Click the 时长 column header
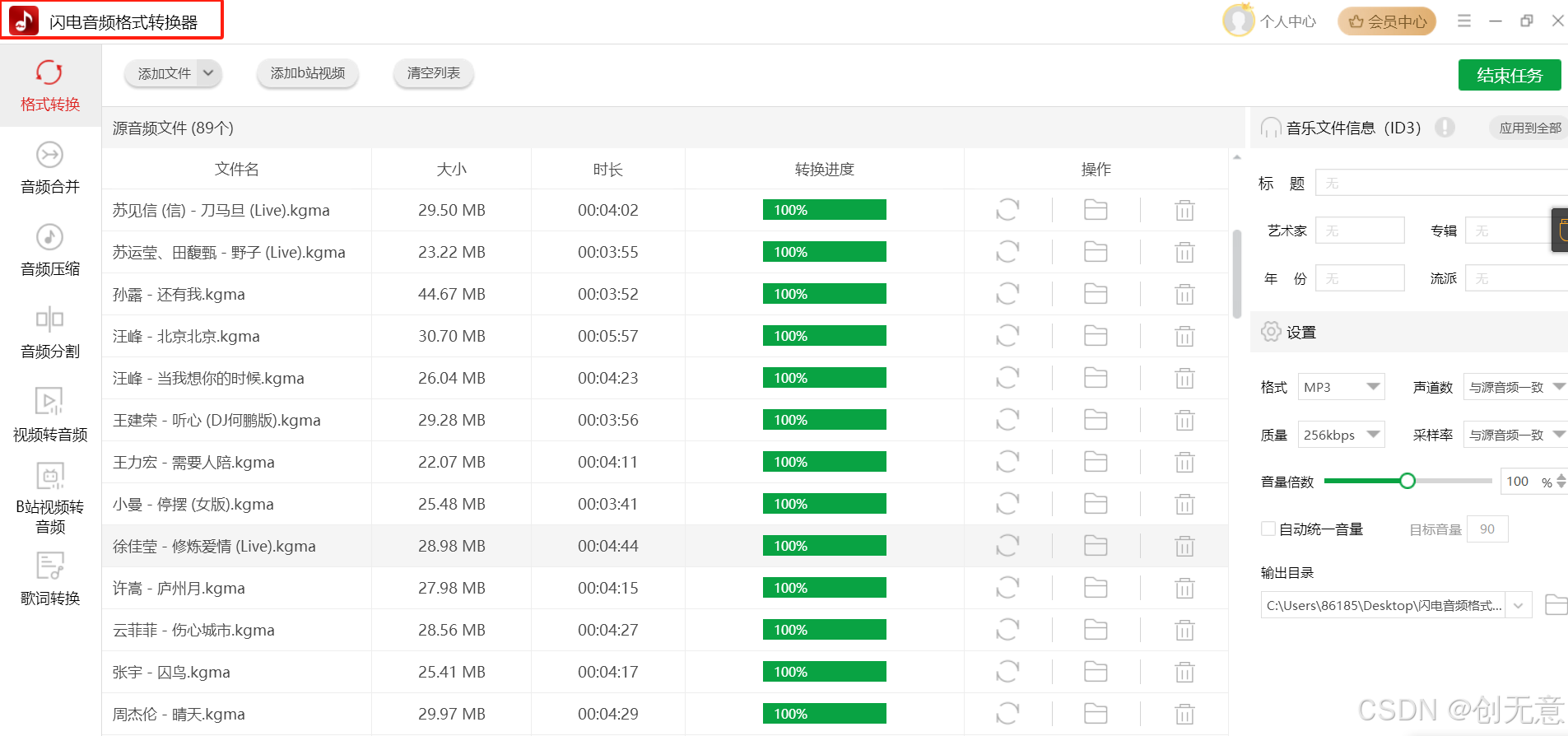This screenshot has height=736, width=1568. [607, 169]
